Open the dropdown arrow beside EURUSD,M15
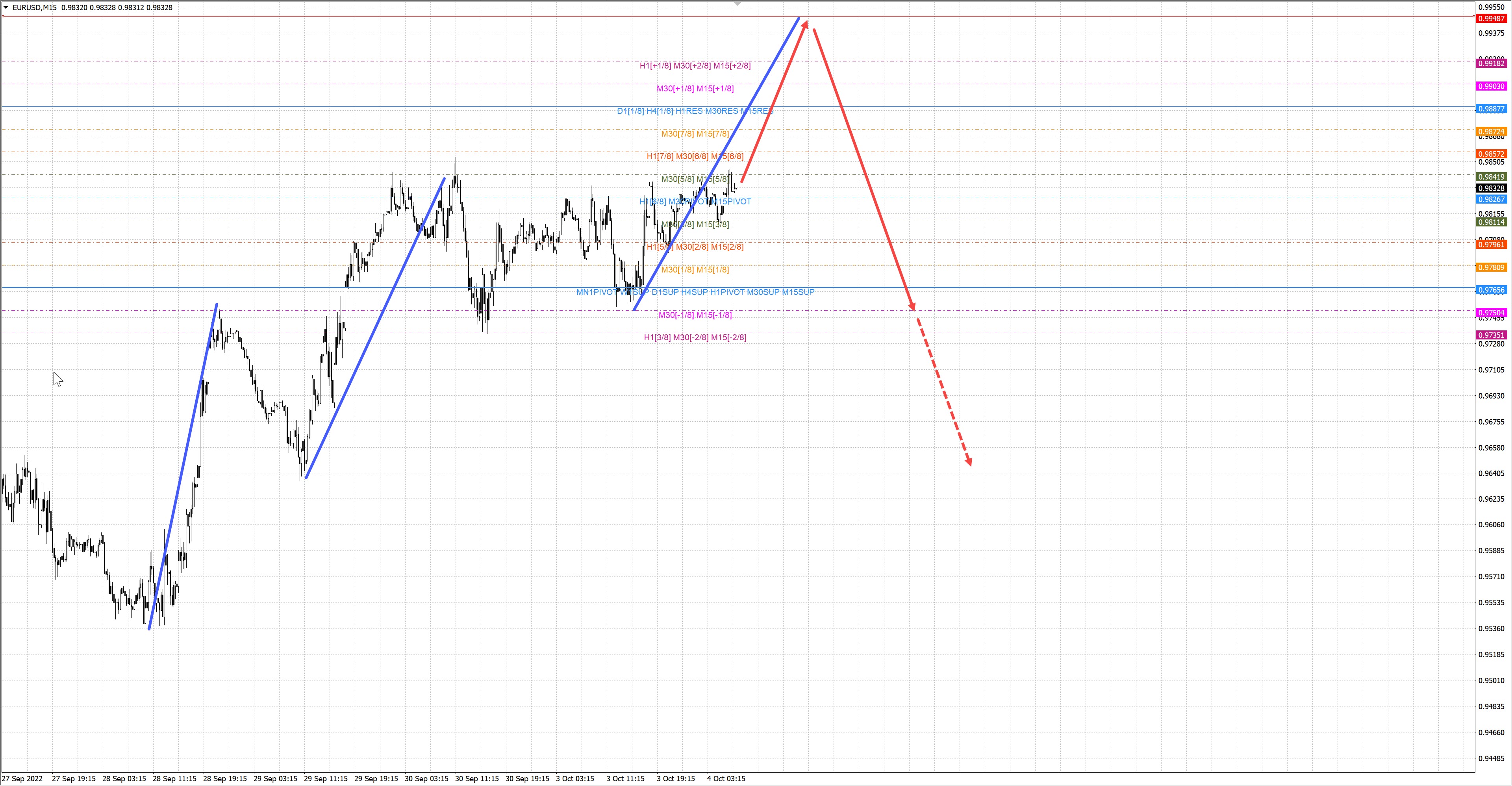1512x786 pixels. coord(6,7)
